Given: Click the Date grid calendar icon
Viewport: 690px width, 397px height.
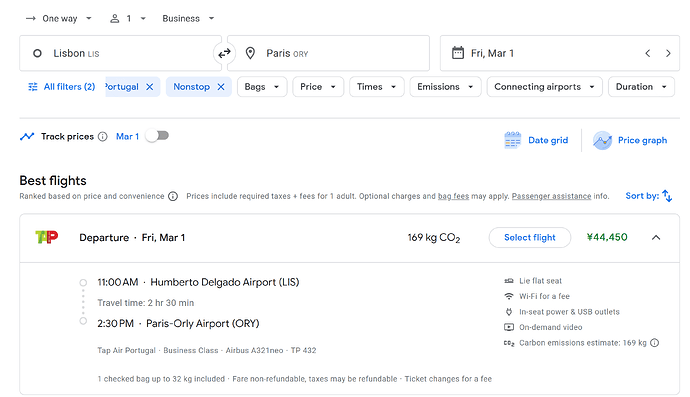Looking at the screenshot, I should [512, 140].
